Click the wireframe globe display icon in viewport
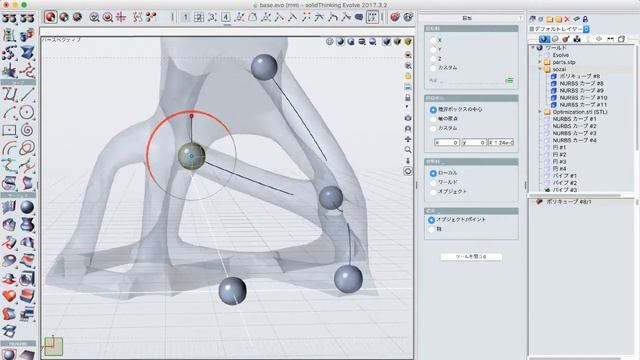The height and width of the screenshot is (360, 640). (x=330, y=42)
